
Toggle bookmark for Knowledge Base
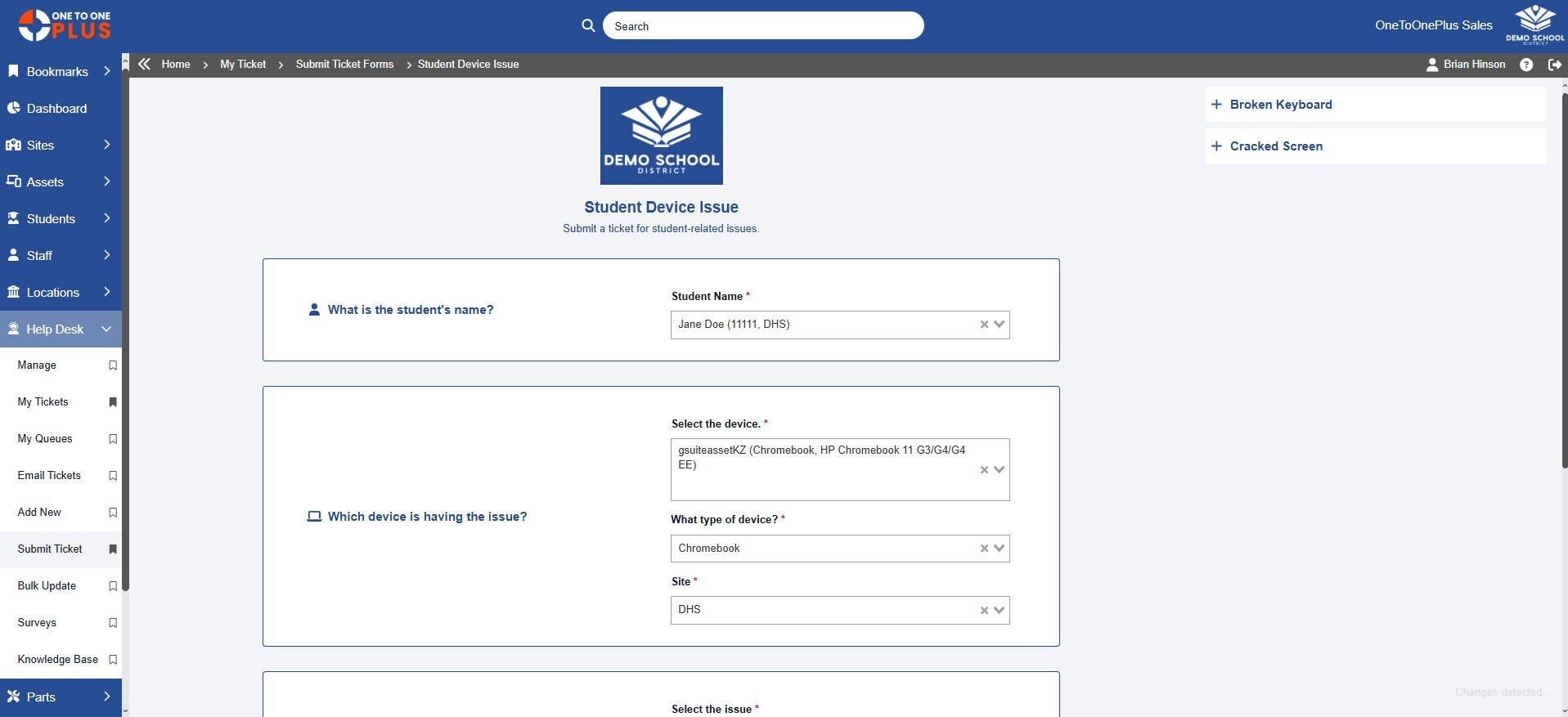tap(113, 660)
